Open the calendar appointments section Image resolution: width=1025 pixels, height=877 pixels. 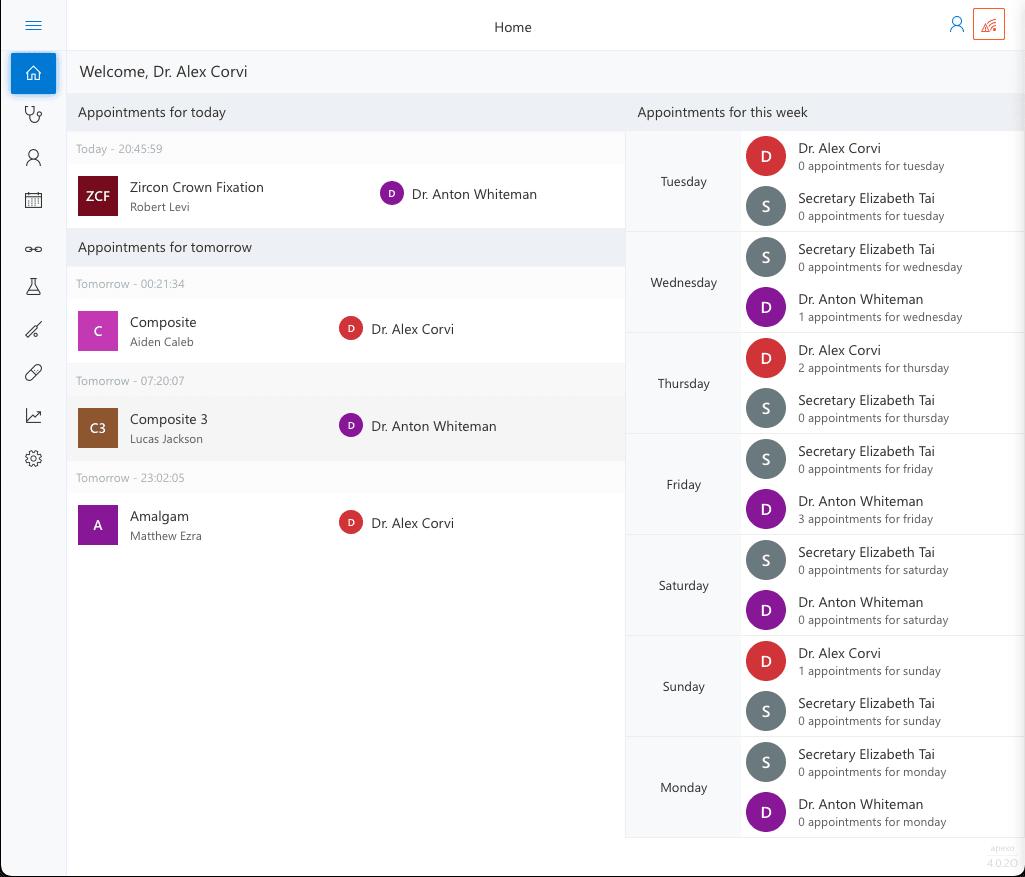(33, 200)
